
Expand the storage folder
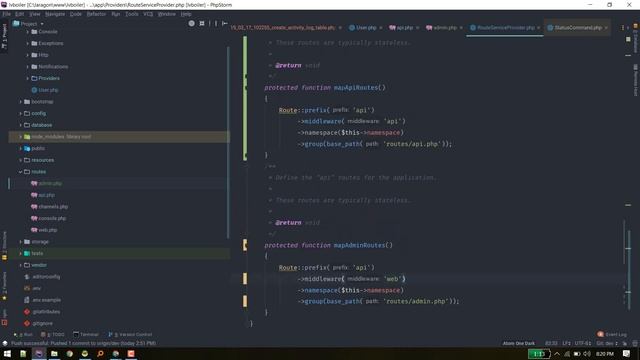point(20,242)
